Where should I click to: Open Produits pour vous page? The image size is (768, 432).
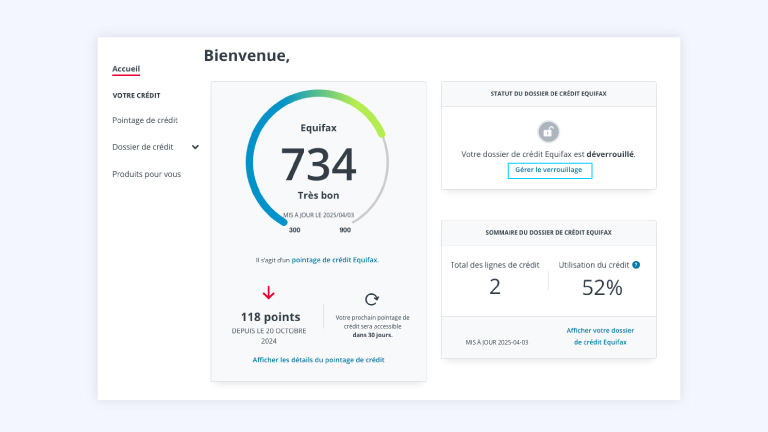(x=146, y=174)
